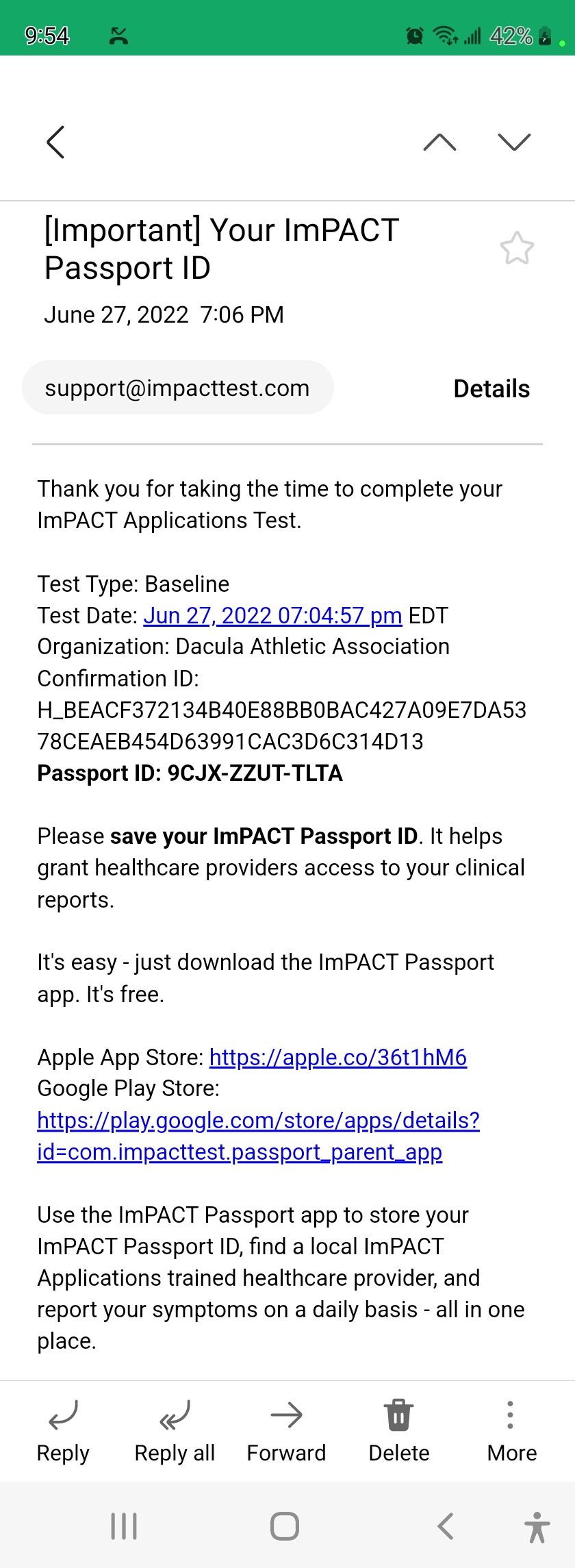Open the previous email with up arrow
Screen dimensions: 575x1568
pos(440,142)
